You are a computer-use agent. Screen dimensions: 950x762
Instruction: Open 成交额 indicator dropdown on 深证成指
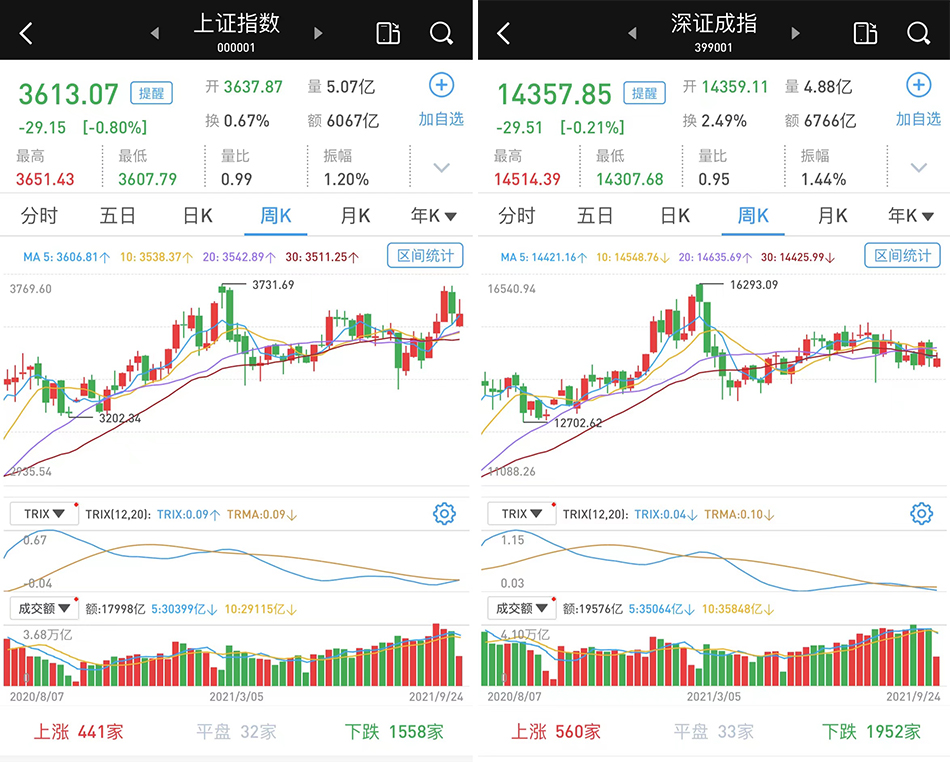coord(522,608)
